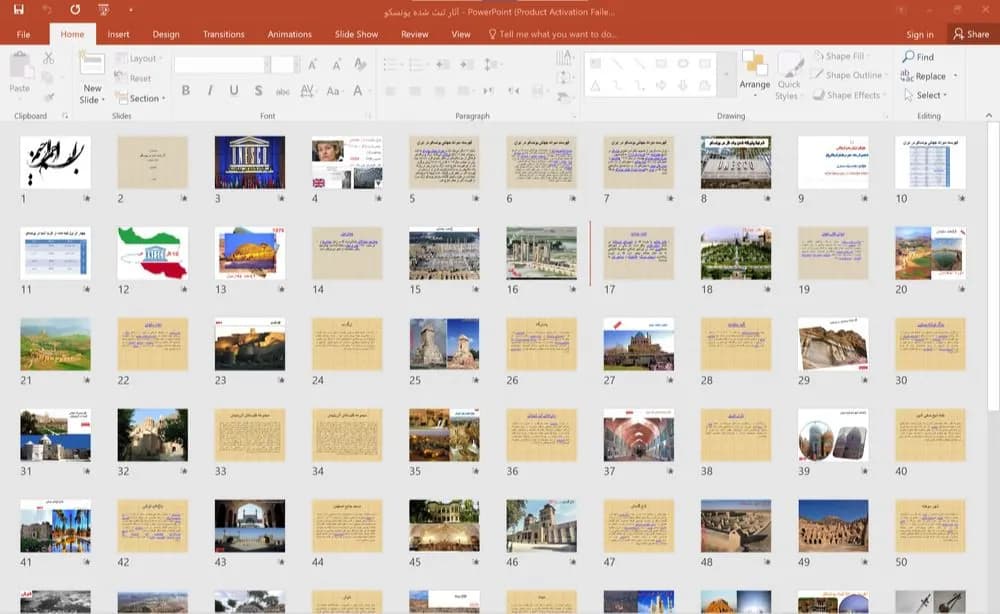
Task: Collapse the ribbon with the chevron
Action: click(989, 115)
